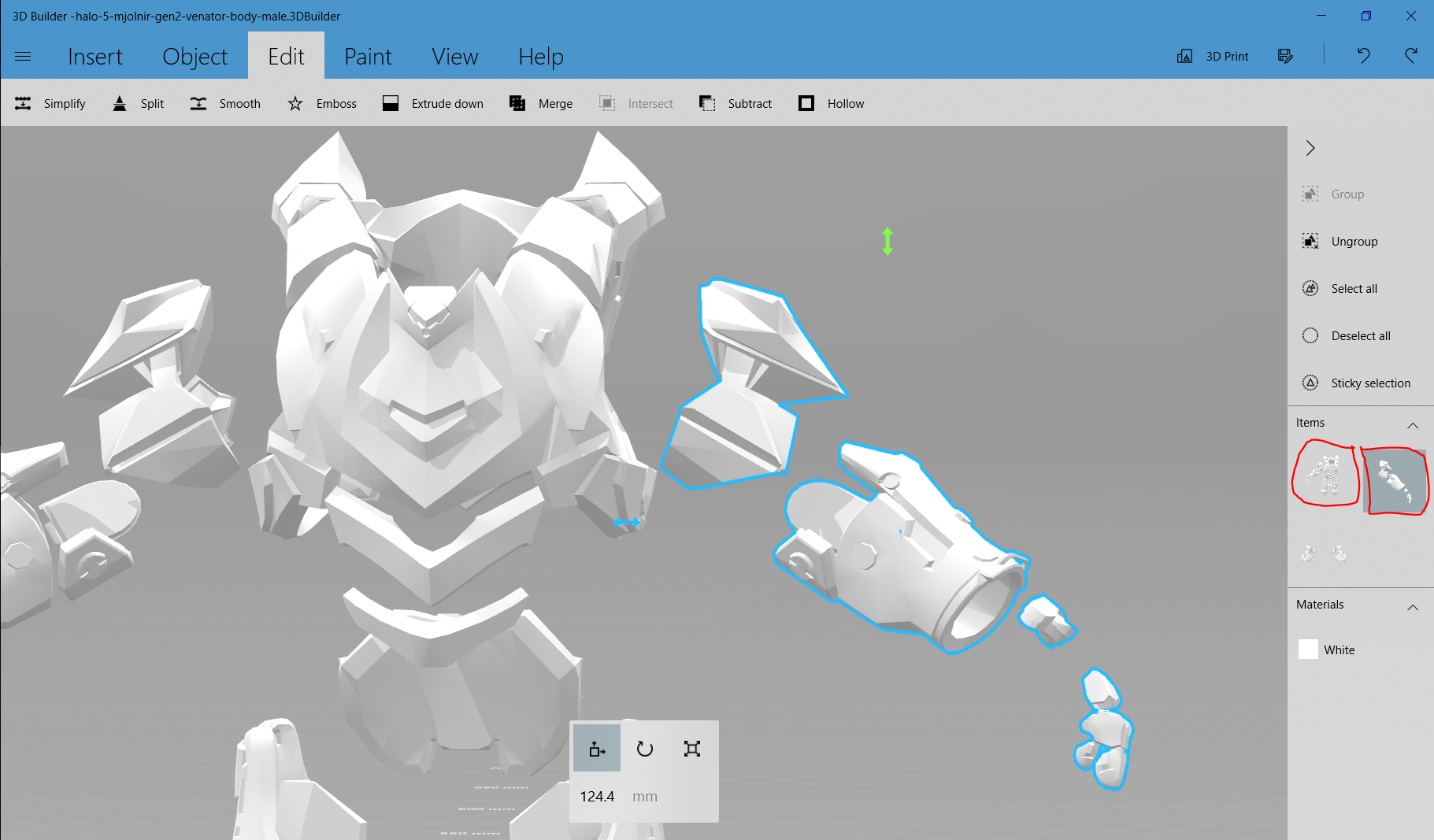Viewport: 1434px width, 840px height.
Task: Undo the last action
Action: [x=1364, y=55]
